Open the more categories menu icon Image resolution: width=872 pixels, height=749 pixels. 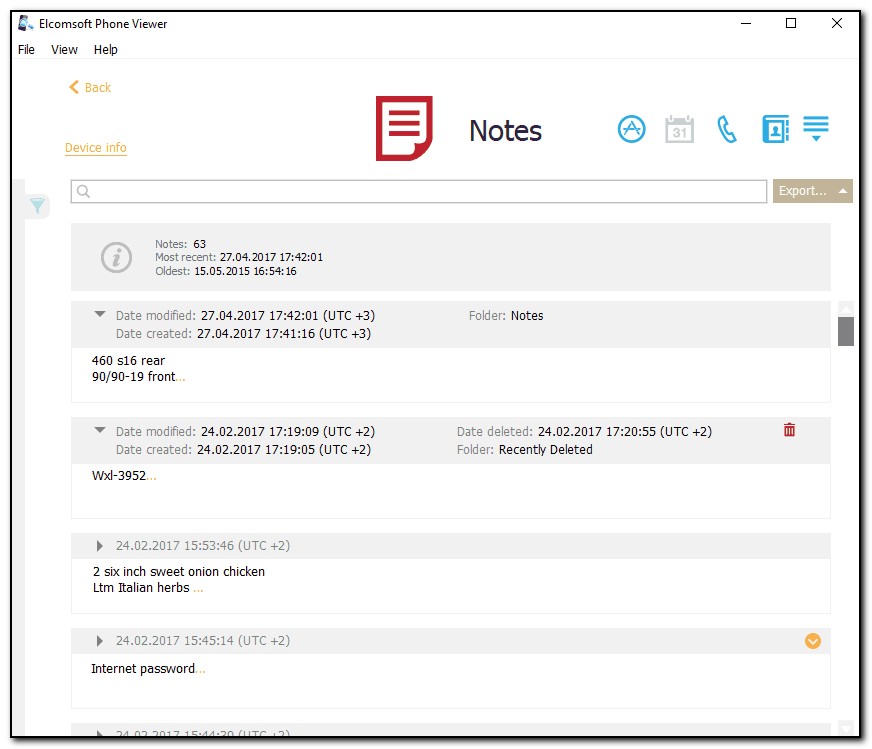point(816,129)
